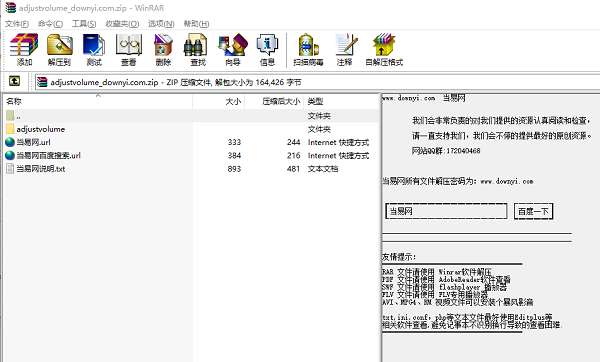Open the Comment (注释) toolbar icon
Image resolution: width=600 pixels, height=362 pixels.
click(x=345, y=50)
